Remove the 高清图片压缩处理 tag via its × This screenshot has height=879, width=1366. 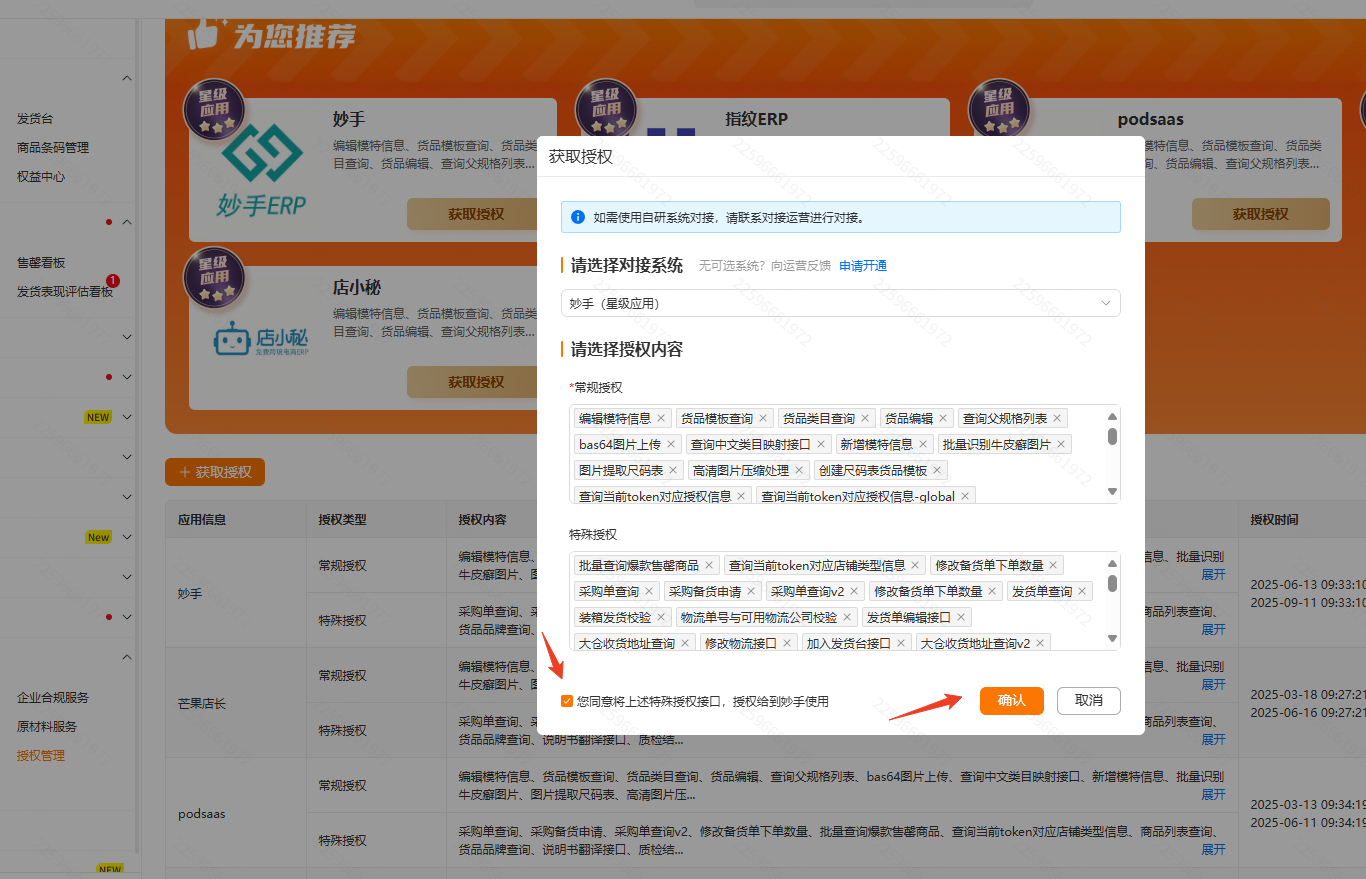tap(799, 470)
